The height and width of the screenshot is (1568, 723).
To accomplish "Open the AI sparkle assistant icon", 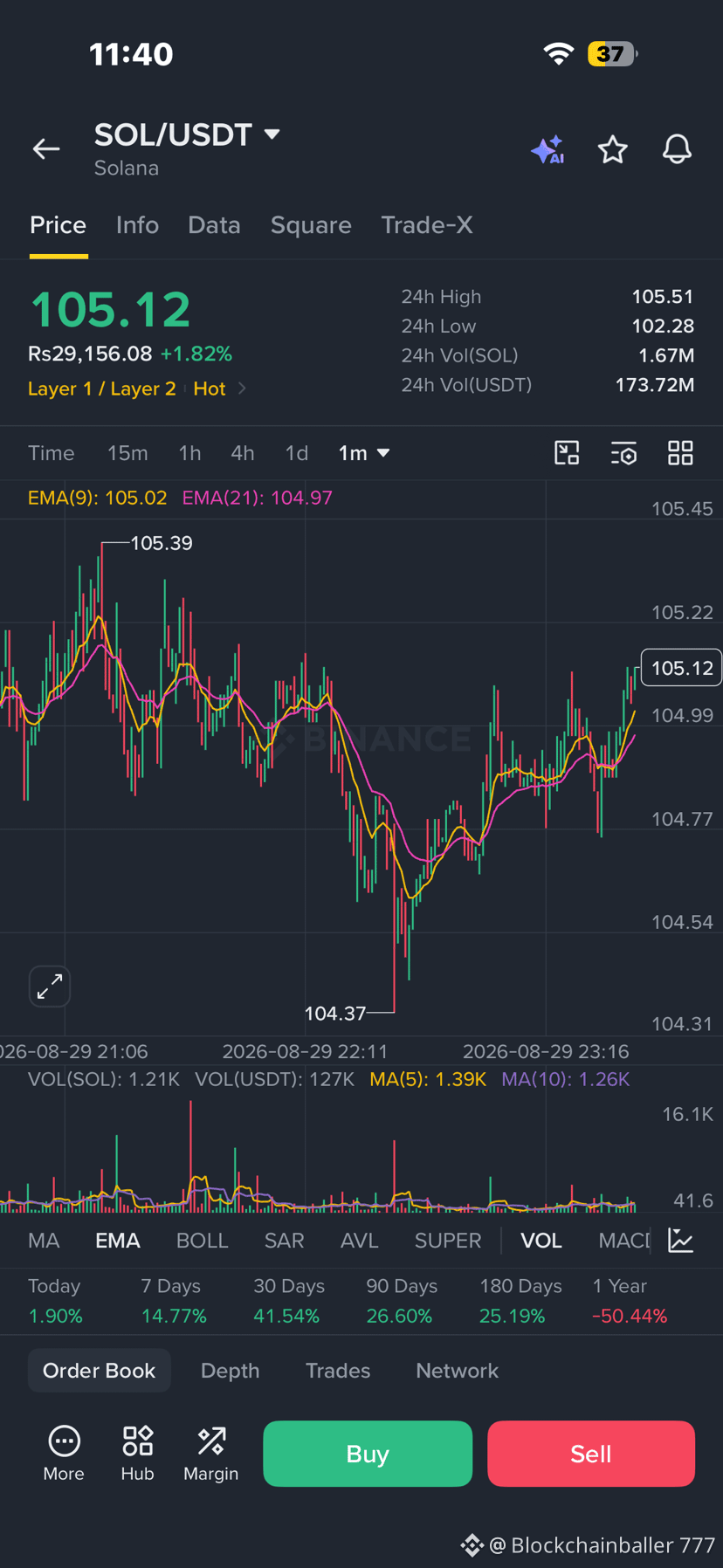I will coord(547,150).
